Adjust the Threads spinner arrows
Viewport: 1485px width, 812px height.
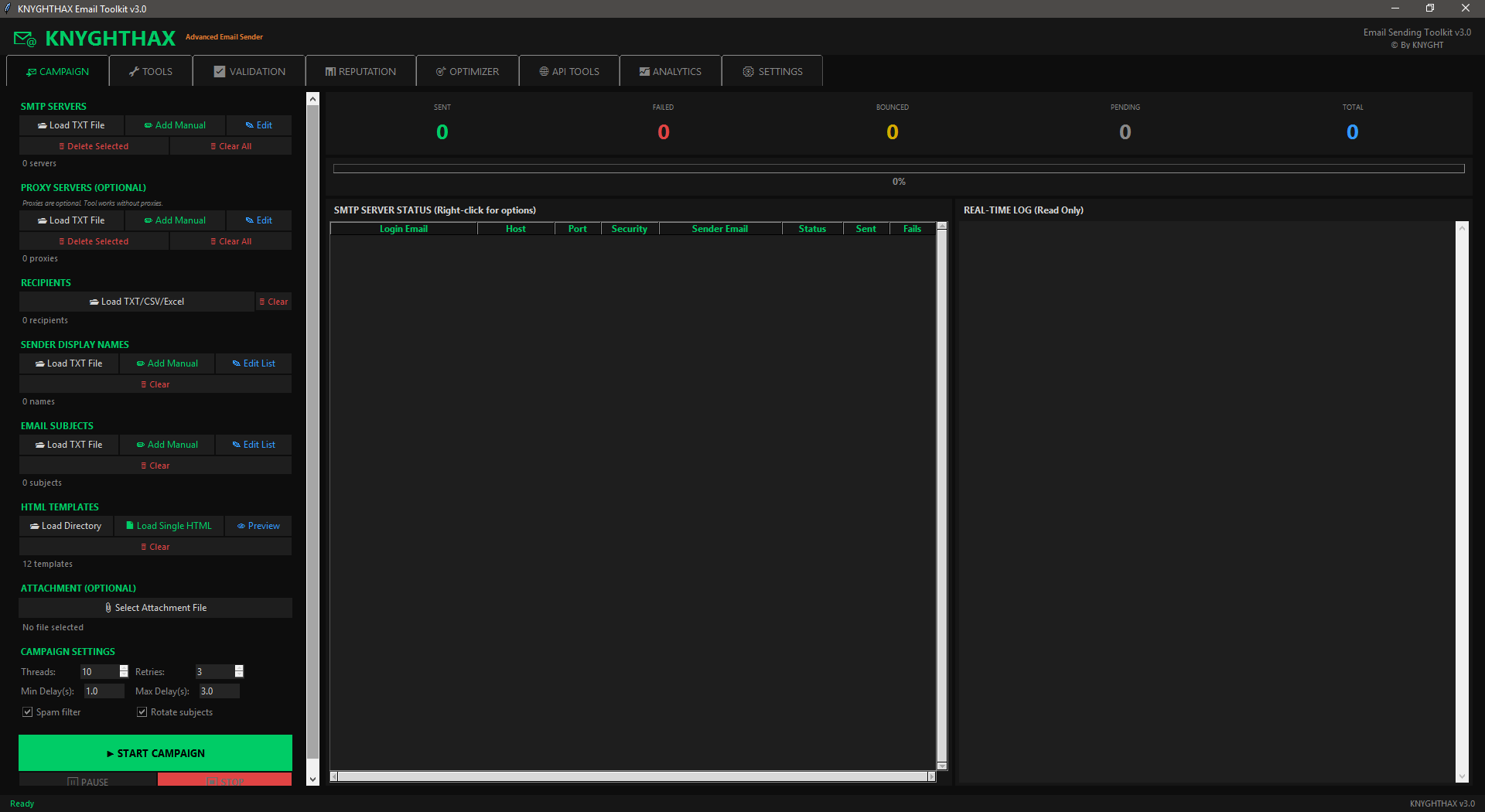[124, 671]
